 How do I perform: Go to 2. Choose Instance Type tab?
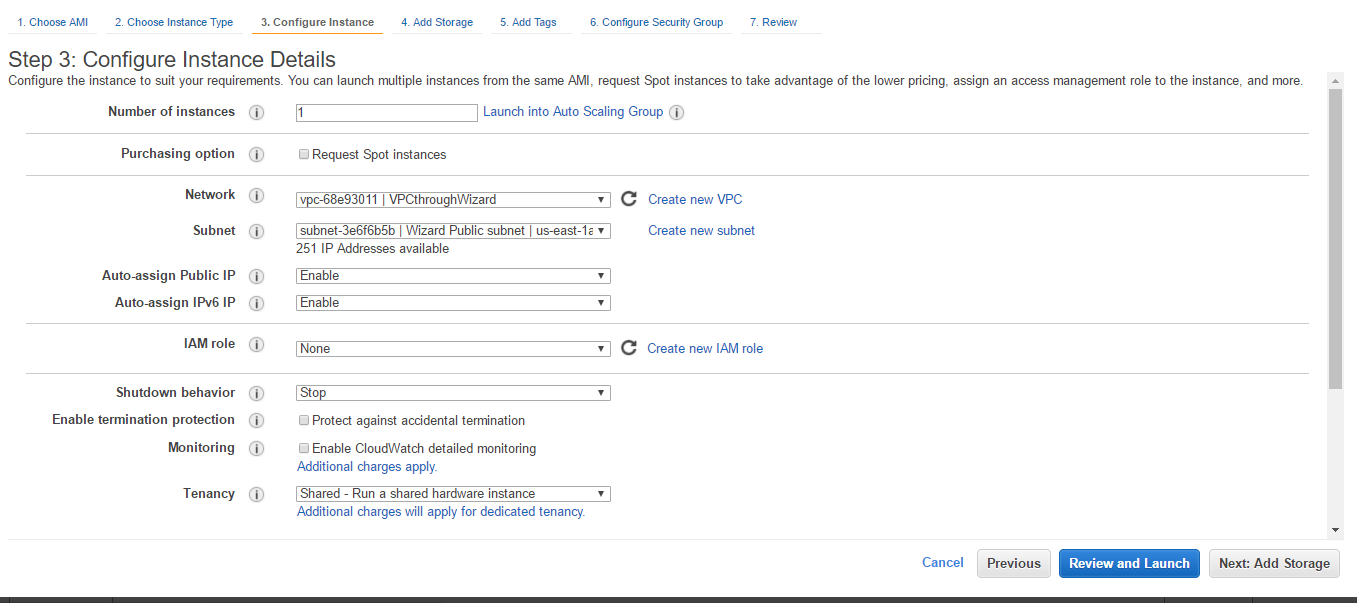pos(174,22)
